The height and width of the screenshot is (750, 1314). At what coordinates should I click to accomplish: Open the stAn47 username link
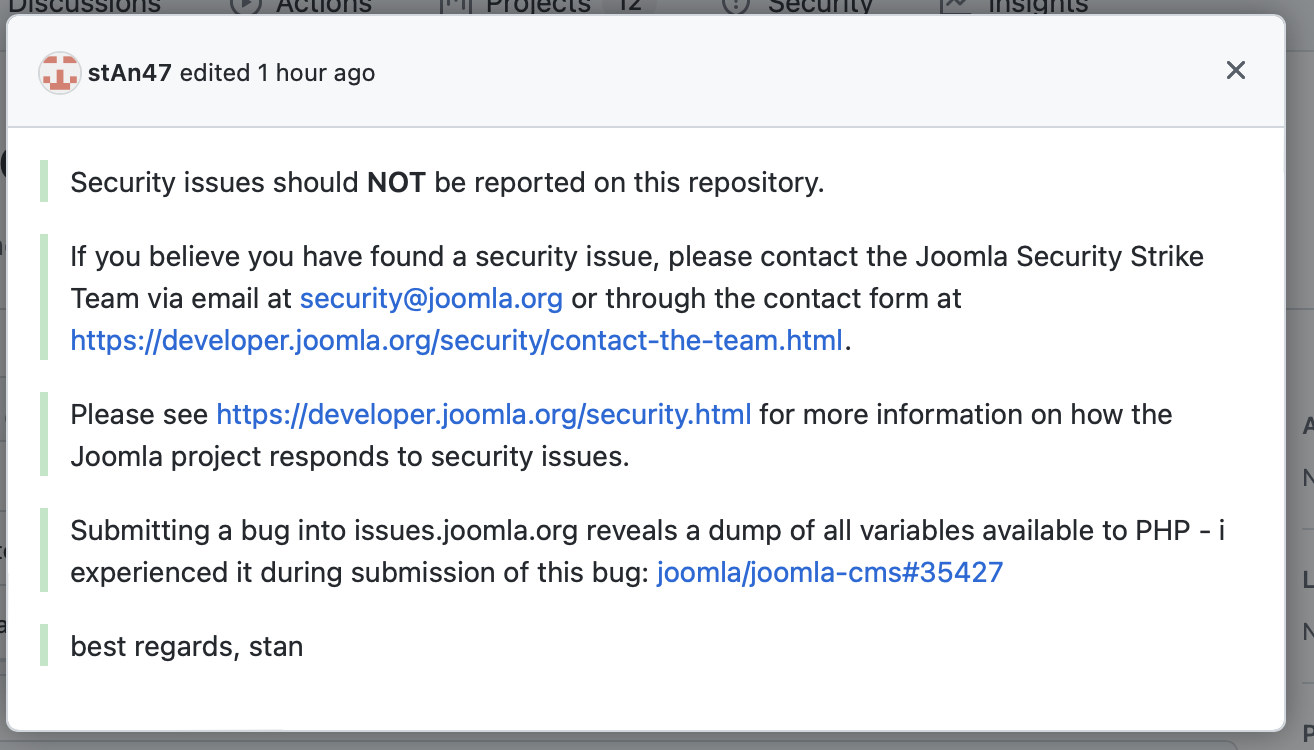(x=130, y=73)
